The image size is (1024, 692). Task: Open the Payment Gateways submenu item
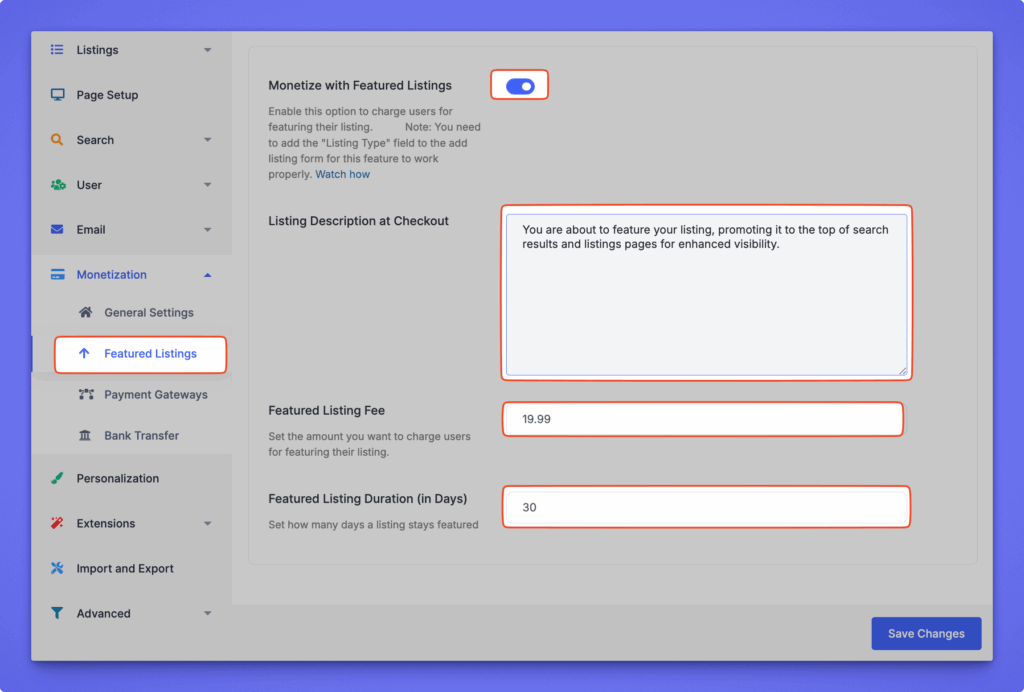click(155, 395)
